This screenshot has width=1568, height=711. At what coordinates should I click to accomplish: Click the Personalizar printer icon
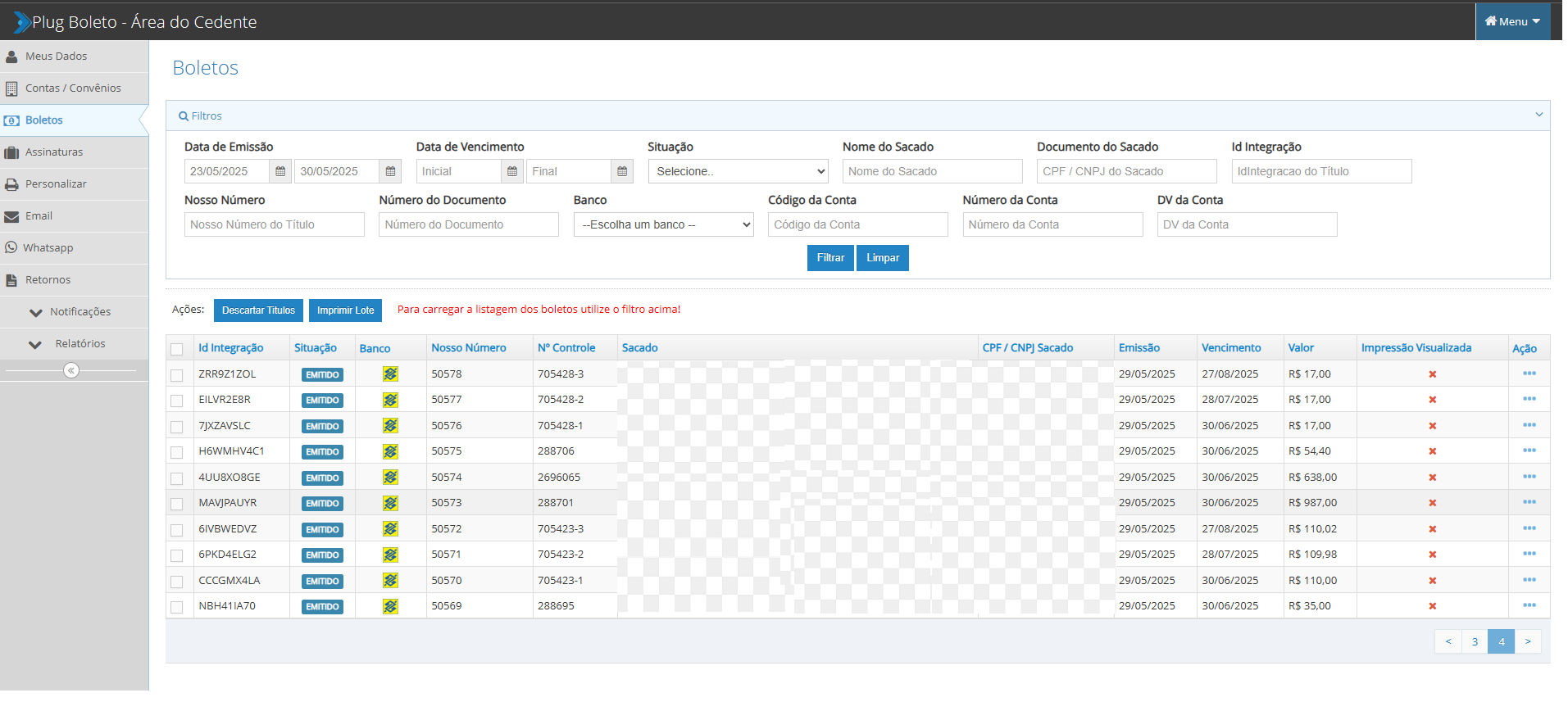coord(11,184)
